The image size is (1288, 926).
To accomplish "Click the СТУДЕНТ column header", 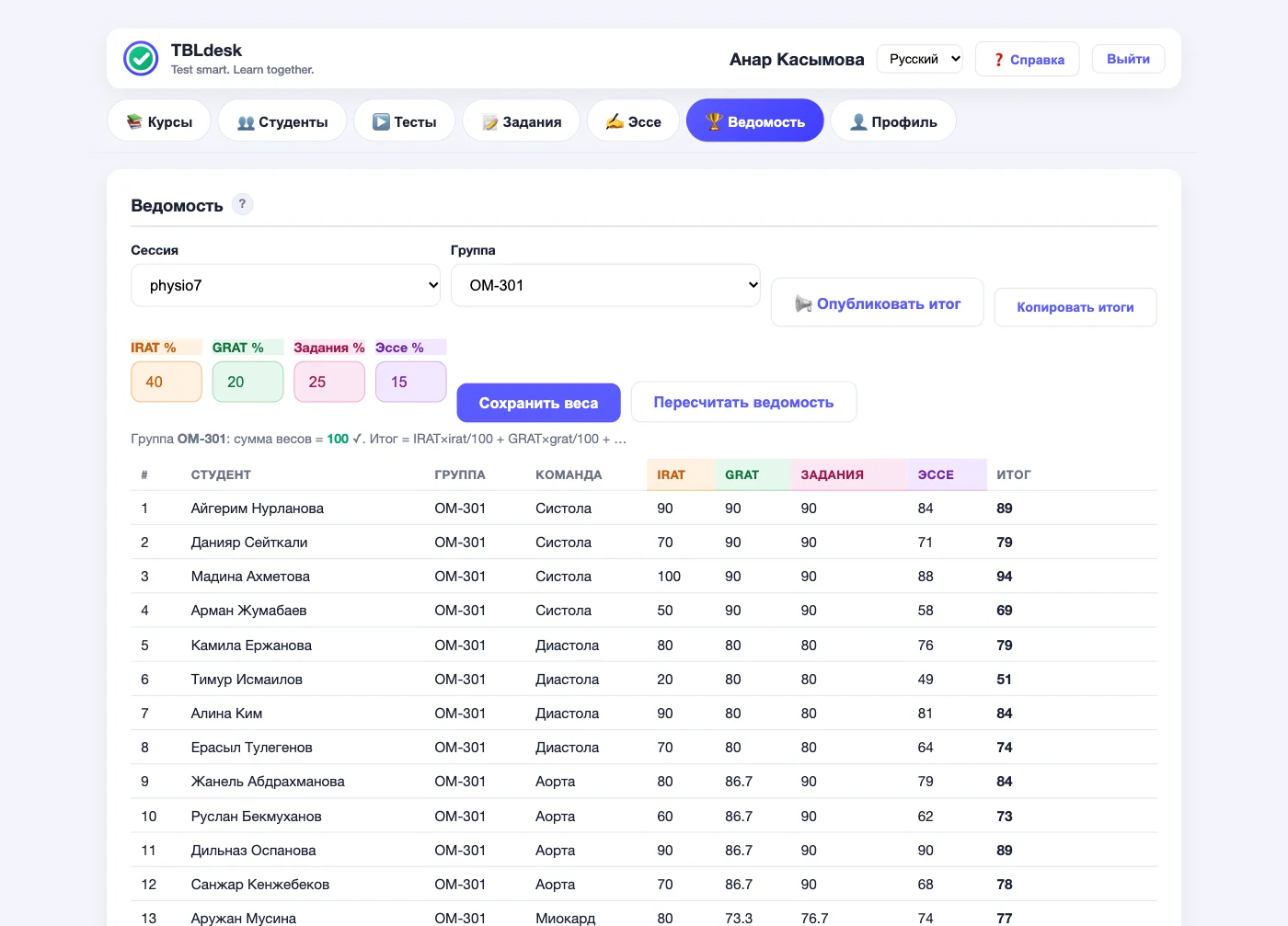I will pos(221,474).
